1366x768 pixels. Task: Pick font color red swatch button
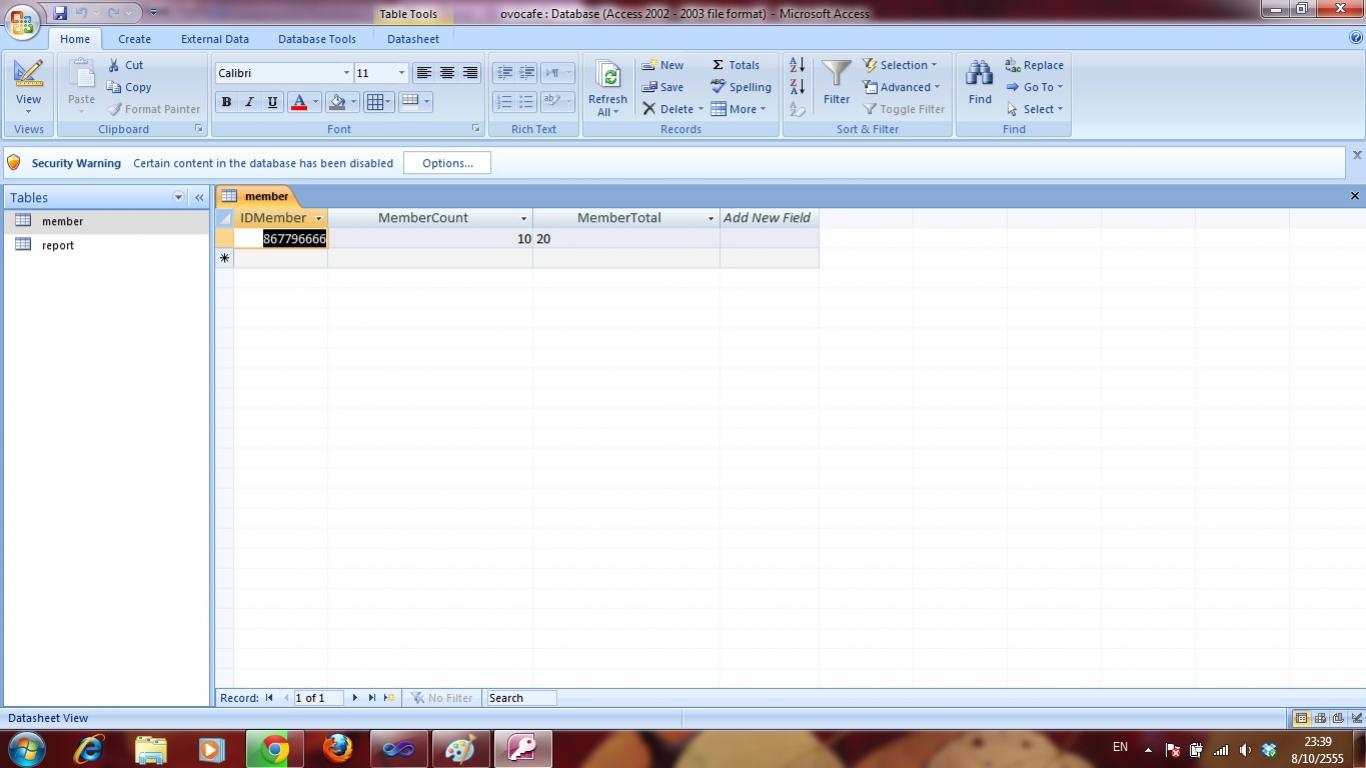tap(298, 102)
